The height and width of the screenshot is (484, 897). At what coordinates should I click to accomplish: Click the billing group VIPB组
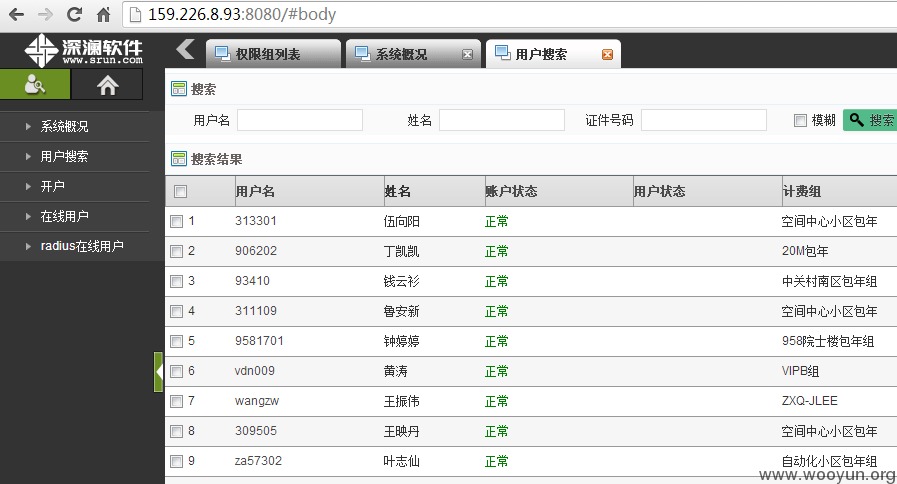pyautogui.click(x=800, y=371)
